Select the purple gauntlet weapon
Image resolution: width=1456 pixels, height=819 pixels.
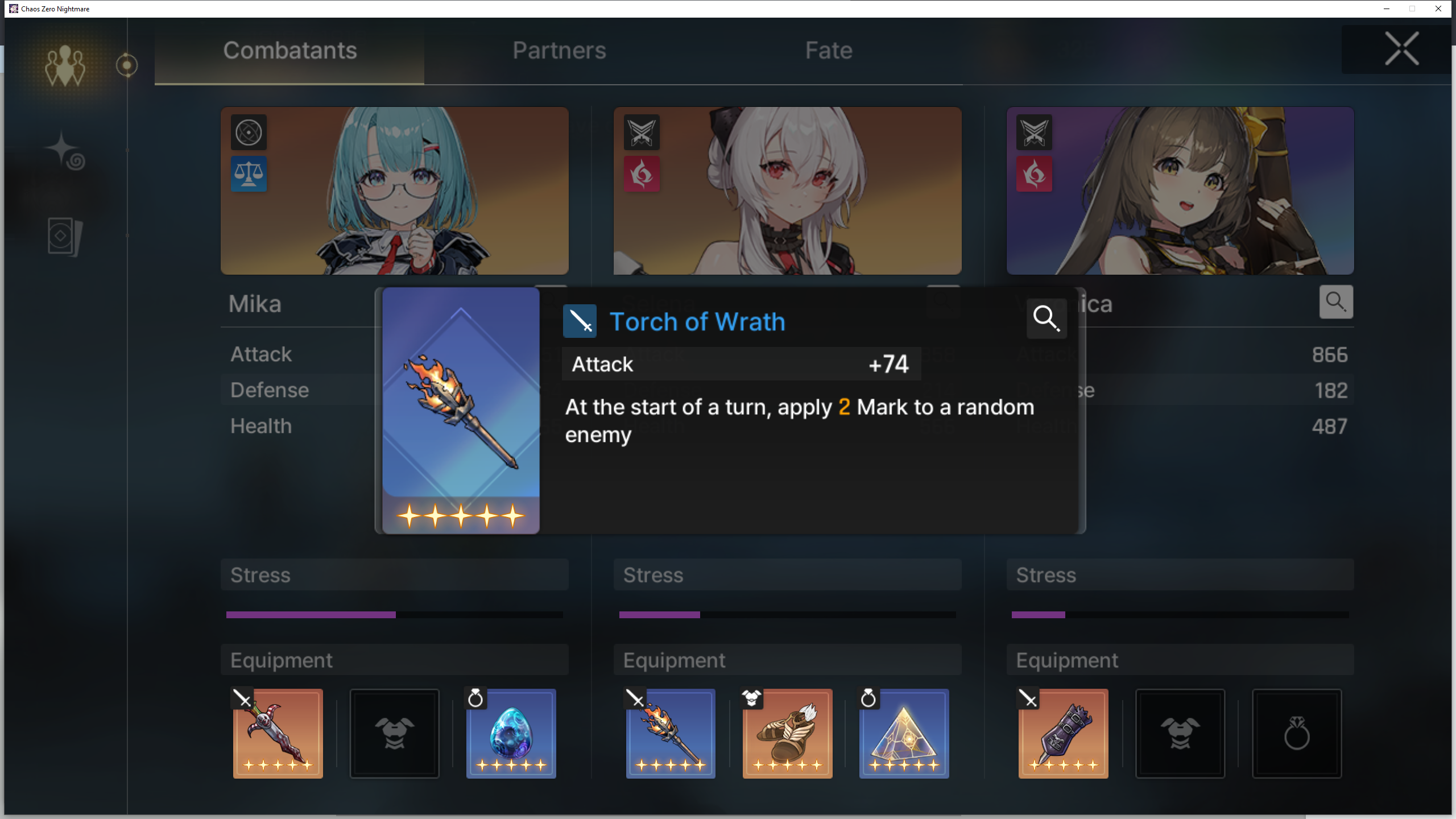pos(1063,733)
